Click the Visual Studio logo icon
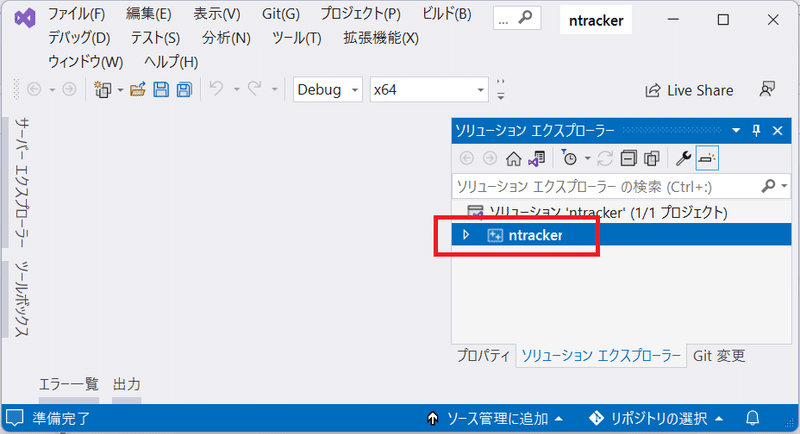The width and height of the screenshot is (800, 434). tap(25, 18)
